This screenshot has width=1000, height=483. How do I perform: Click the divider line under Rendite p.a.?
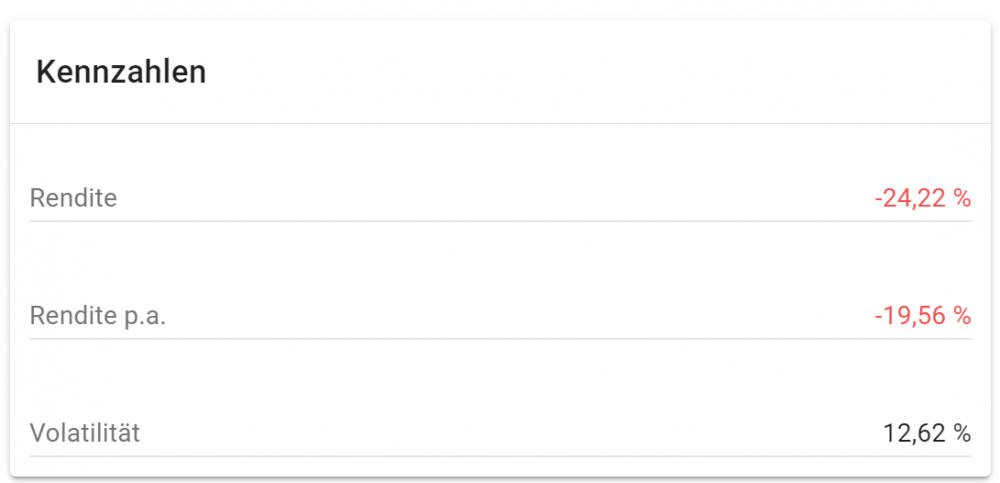pos(500,339)
